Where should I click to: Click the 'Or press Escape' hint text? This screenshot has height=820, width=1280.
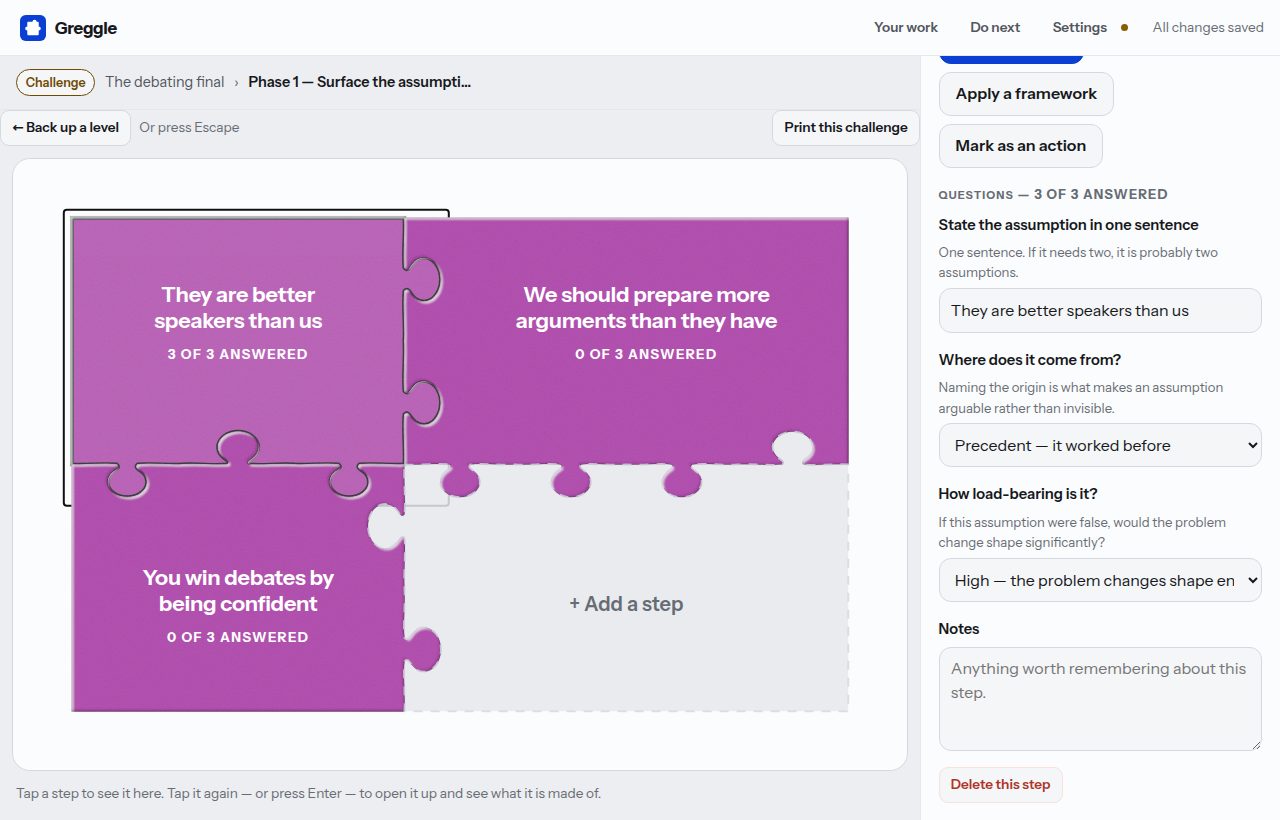point(189,127)
